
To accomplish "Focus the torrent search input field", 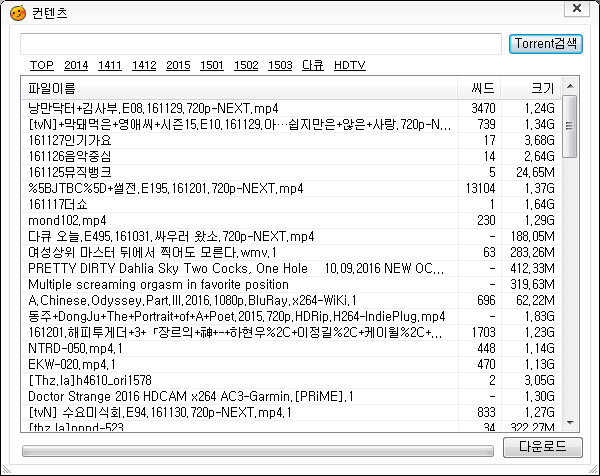I will 261,44.
